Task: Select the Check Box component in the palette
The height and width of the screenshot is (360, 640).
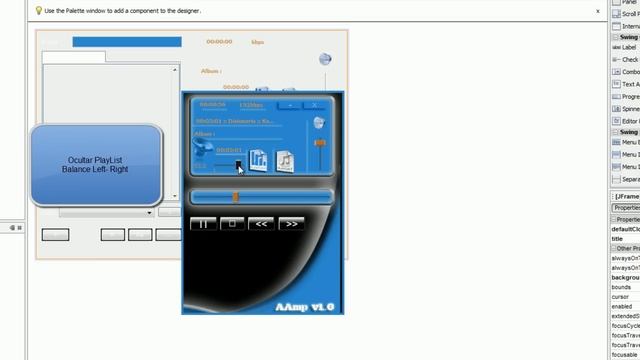Action: [625, 60]
